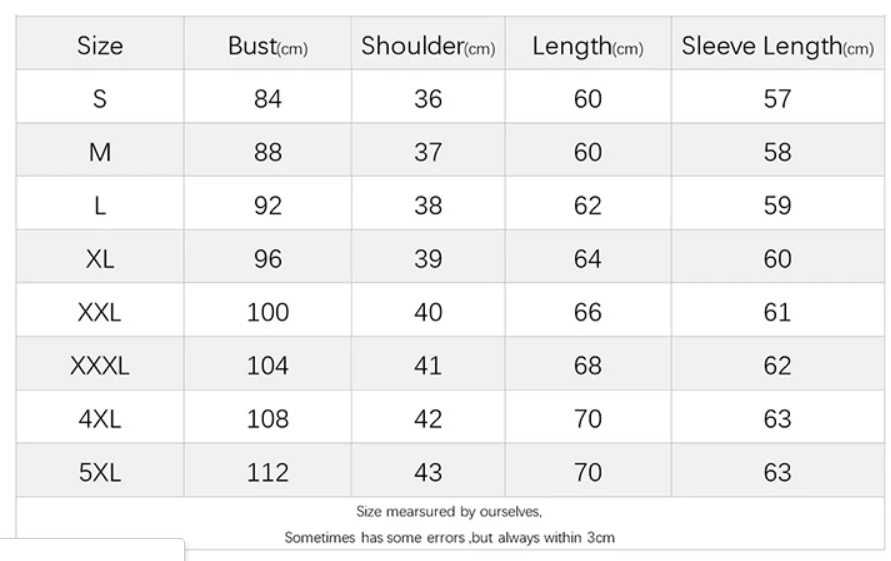Select the XXL size row label
The width and height of the screenshot is (891, 561).
pos(100,312)
